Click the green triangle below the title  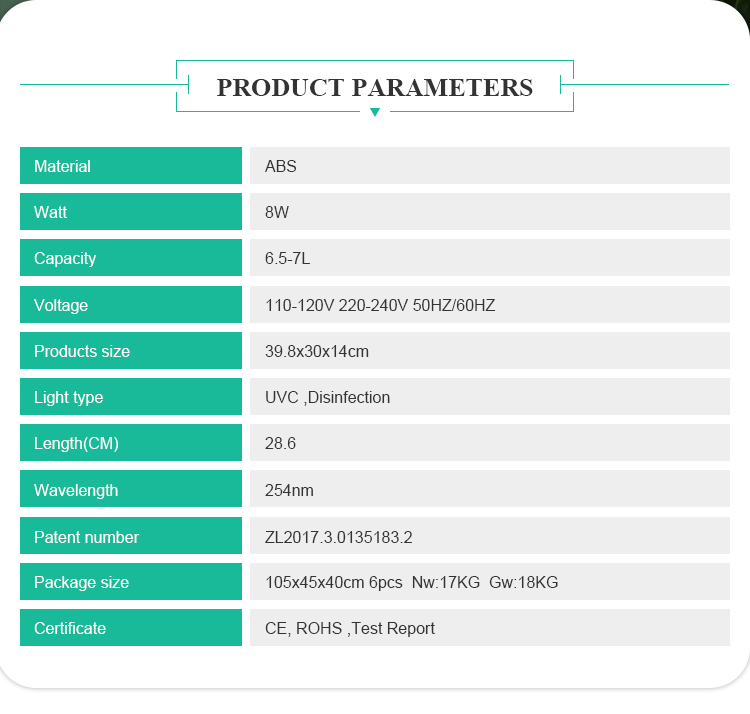click(375, 112)
